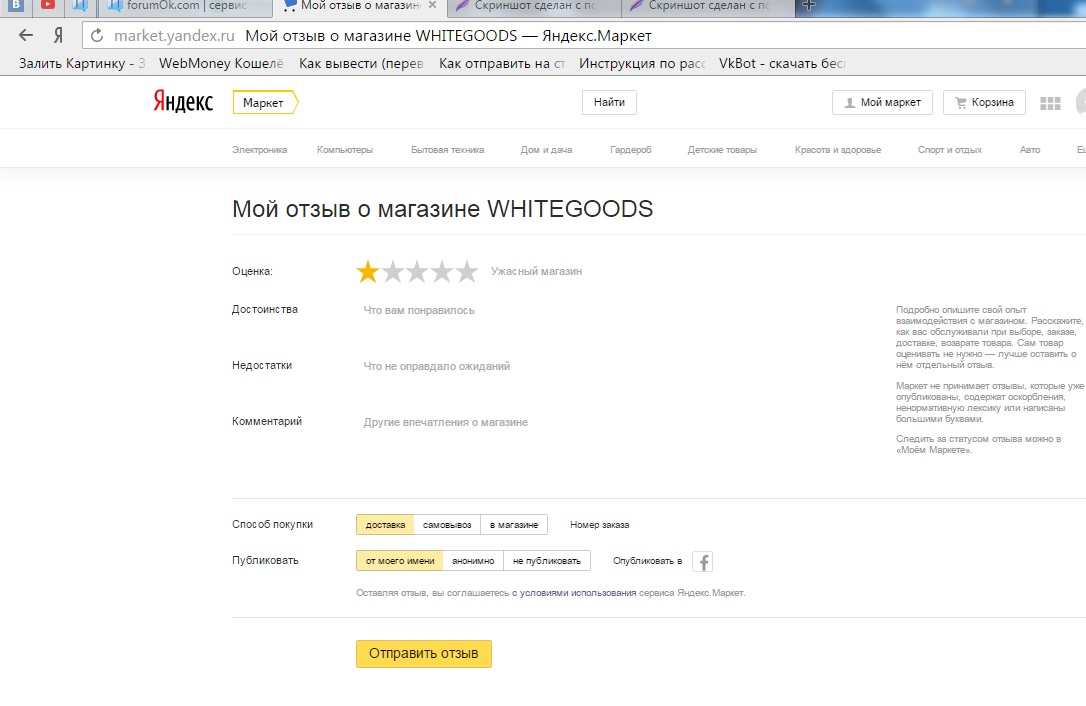Select 'самовывоз' purchase method
Image resolution: width=1086 pixels, height=706 pixels.
click(x=447, y=524)
